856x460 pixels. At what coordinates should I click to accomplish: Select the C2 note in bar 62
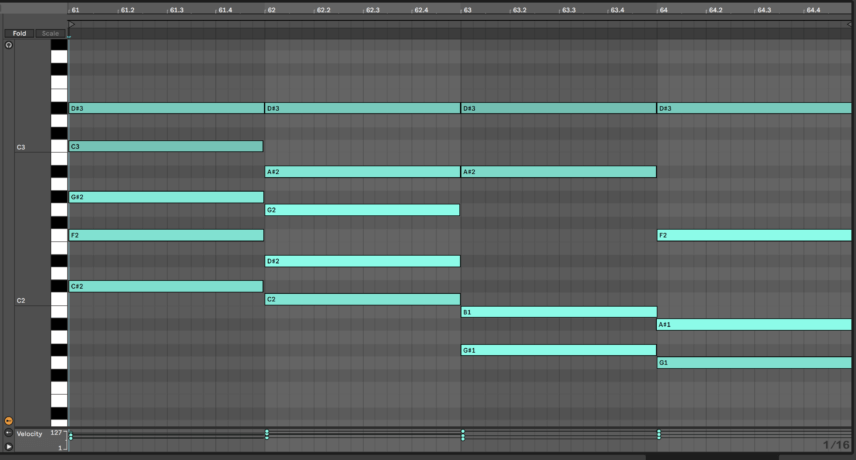[x=362, y=299]
